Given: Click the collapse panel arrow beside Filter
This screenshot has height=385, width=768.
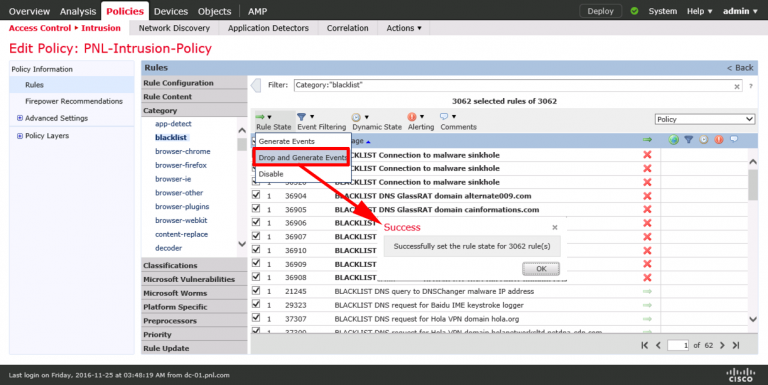Looking at the screenshot, I should (x=256, y=86).
